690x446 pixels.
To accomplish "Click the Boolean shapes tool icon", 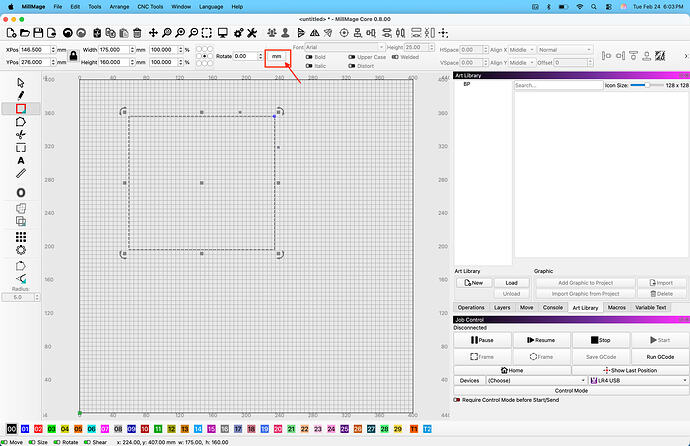I will point(21,221).
